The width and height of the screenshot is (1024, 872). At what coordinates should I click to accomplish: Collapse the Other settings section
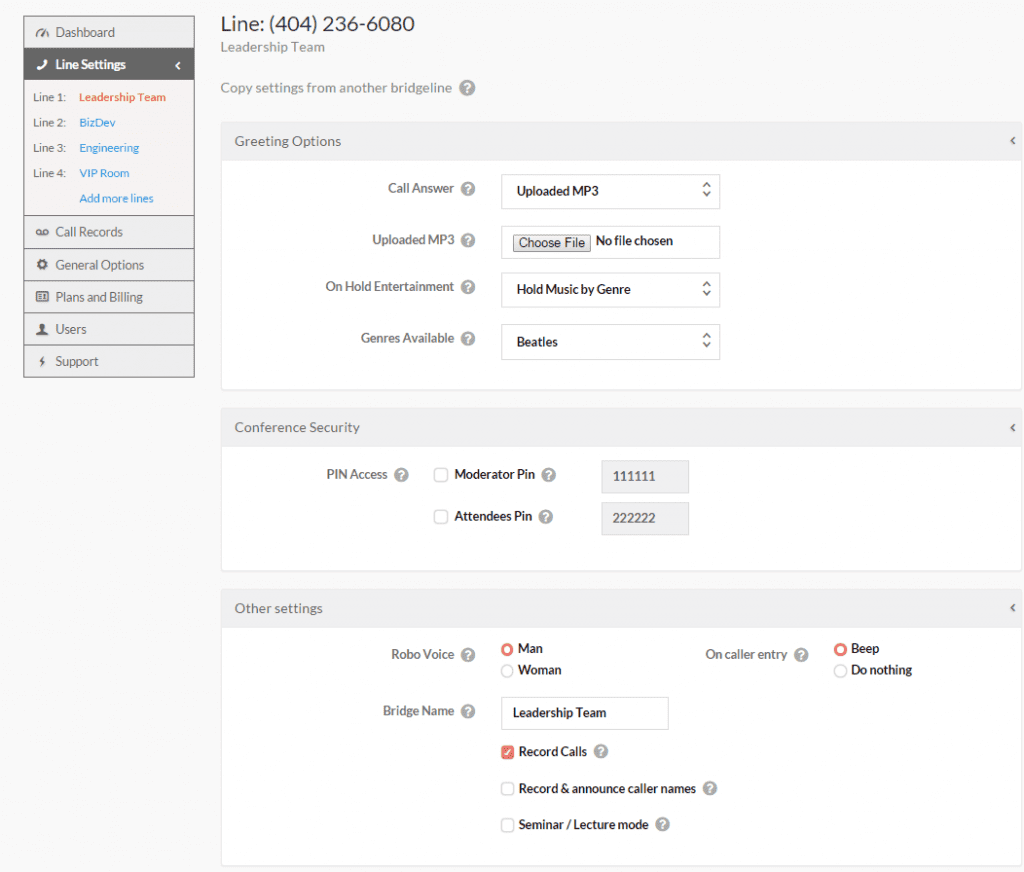[1012, 608]
